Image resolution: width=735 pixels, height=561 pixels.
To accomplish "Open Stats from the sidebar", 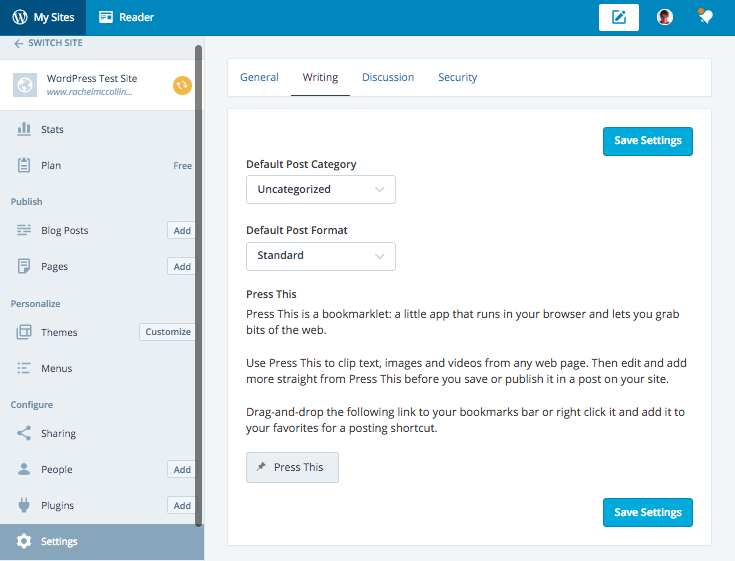I will pyautogui.click(x=52, y=129).
